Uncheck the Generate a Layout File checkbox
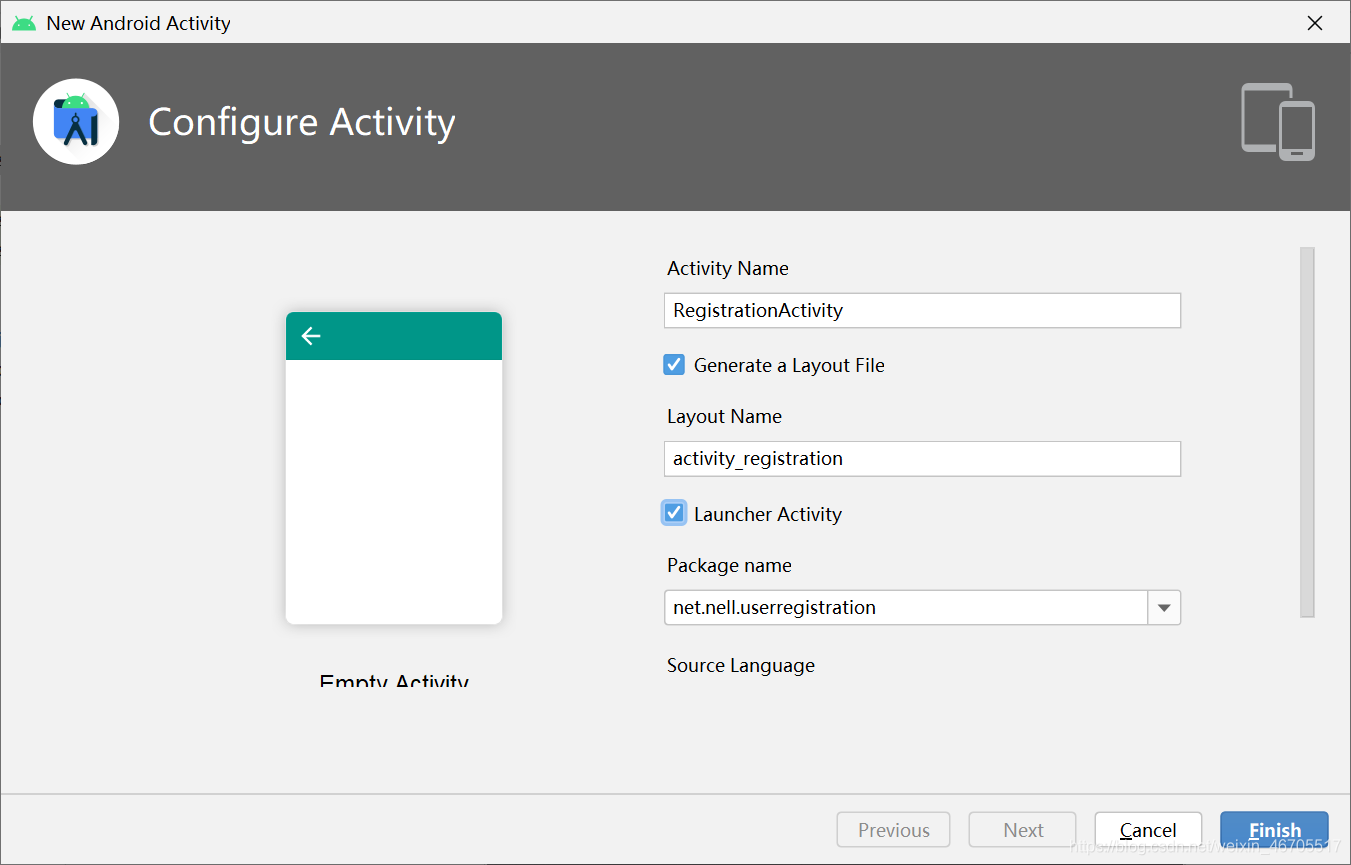This screenshot has height=865, width=1351. pos(674,365)
